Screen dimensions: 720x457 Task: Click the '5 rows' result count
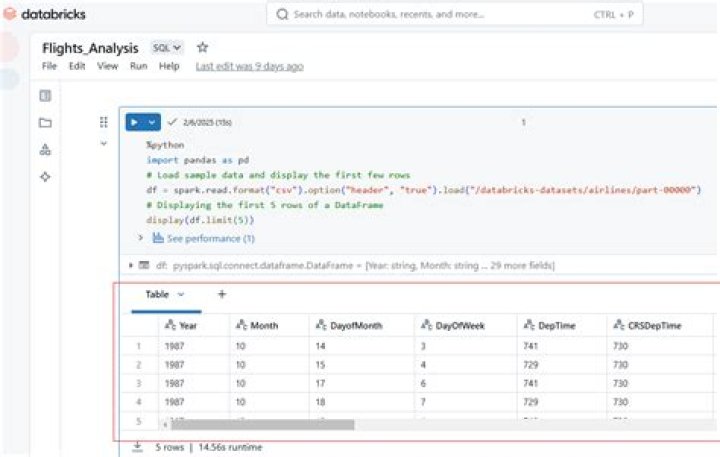(169, 447)
